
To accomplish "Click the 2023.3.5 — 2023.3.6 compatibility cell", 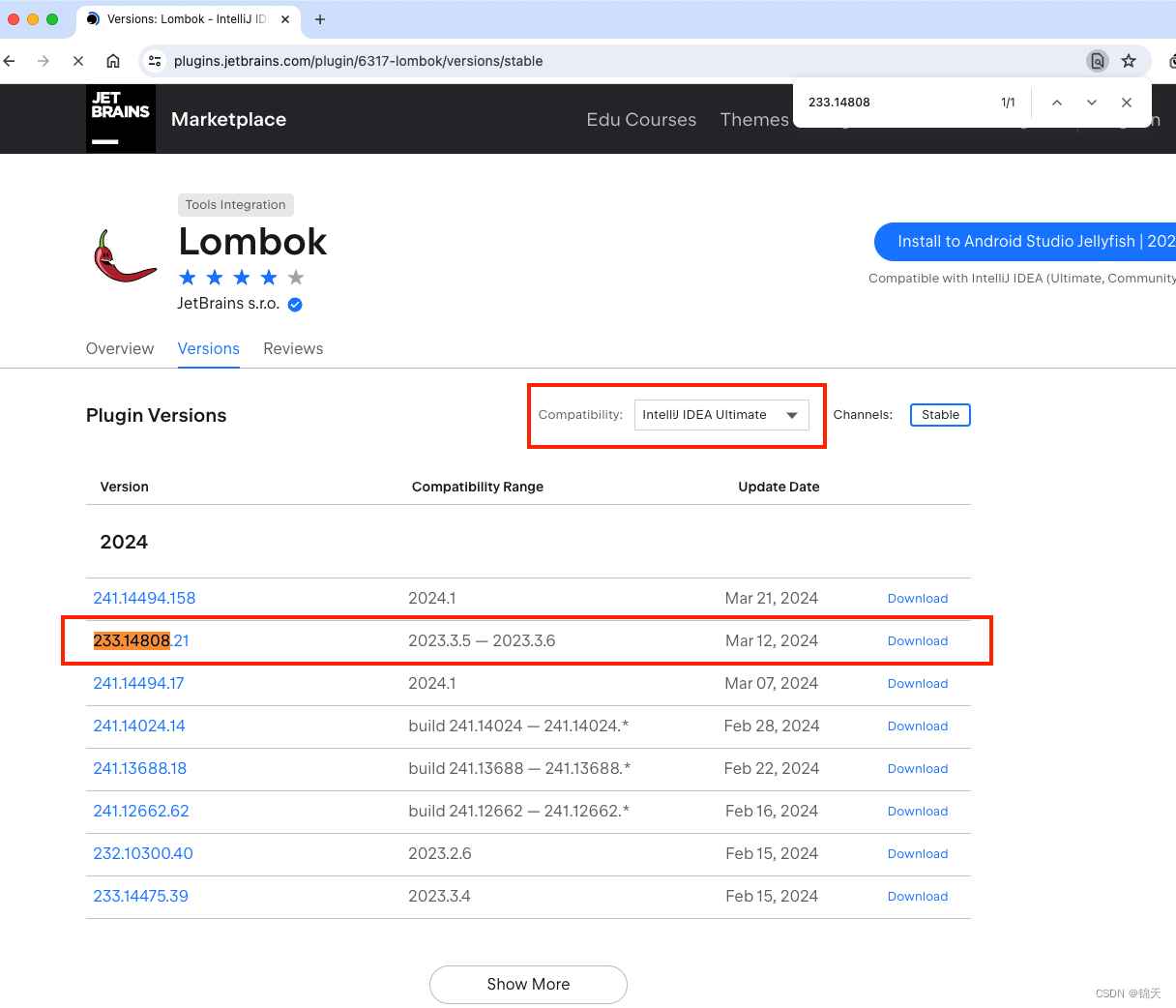I will [x=482, y=640].
